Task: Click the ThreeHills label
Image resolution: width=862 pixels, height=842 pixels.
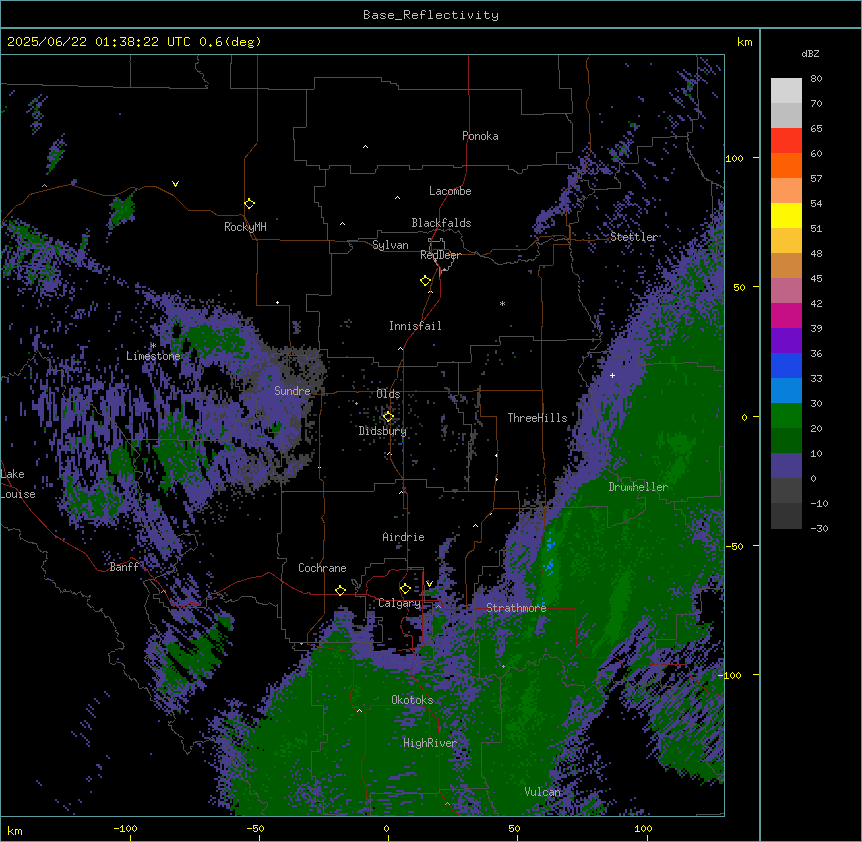Action: tap(537, 418)
